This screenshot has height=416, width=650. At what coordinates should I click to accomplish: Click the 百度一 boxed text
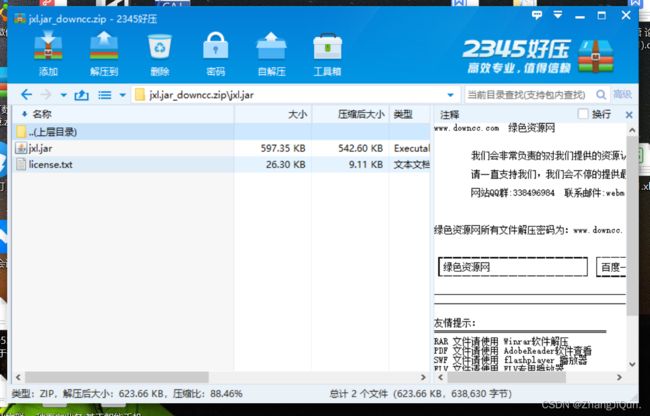[611, 267]
